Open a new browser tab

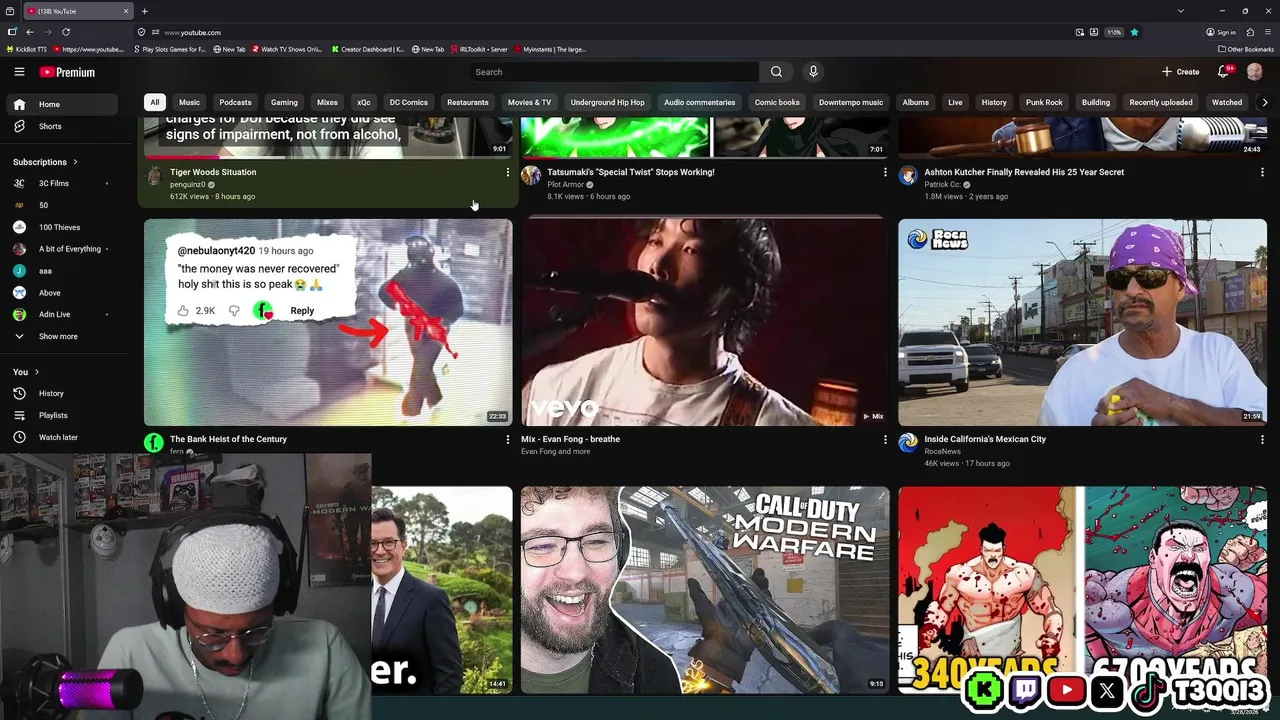(x=144, y=11)
